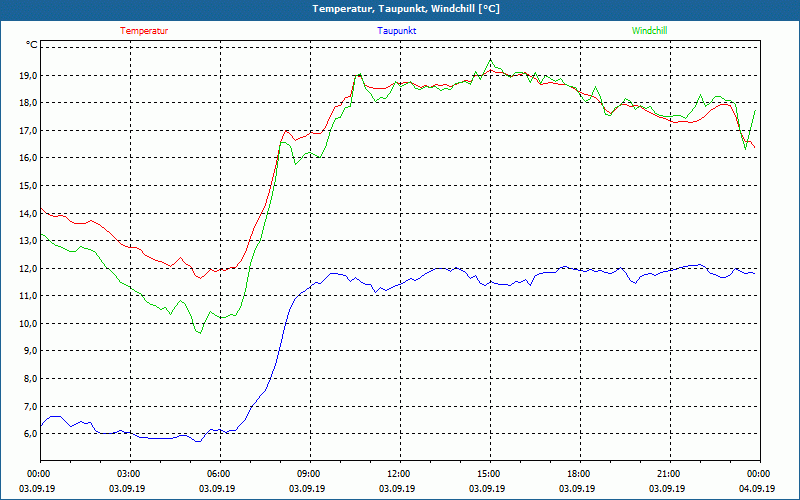
Task: Click the 09:00 time axis label
Action: click(310, 474)
